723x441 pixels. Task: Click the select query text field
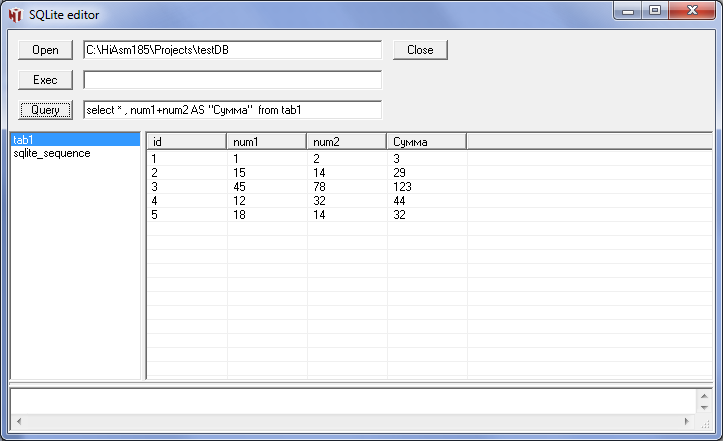(x=232, y=110)
